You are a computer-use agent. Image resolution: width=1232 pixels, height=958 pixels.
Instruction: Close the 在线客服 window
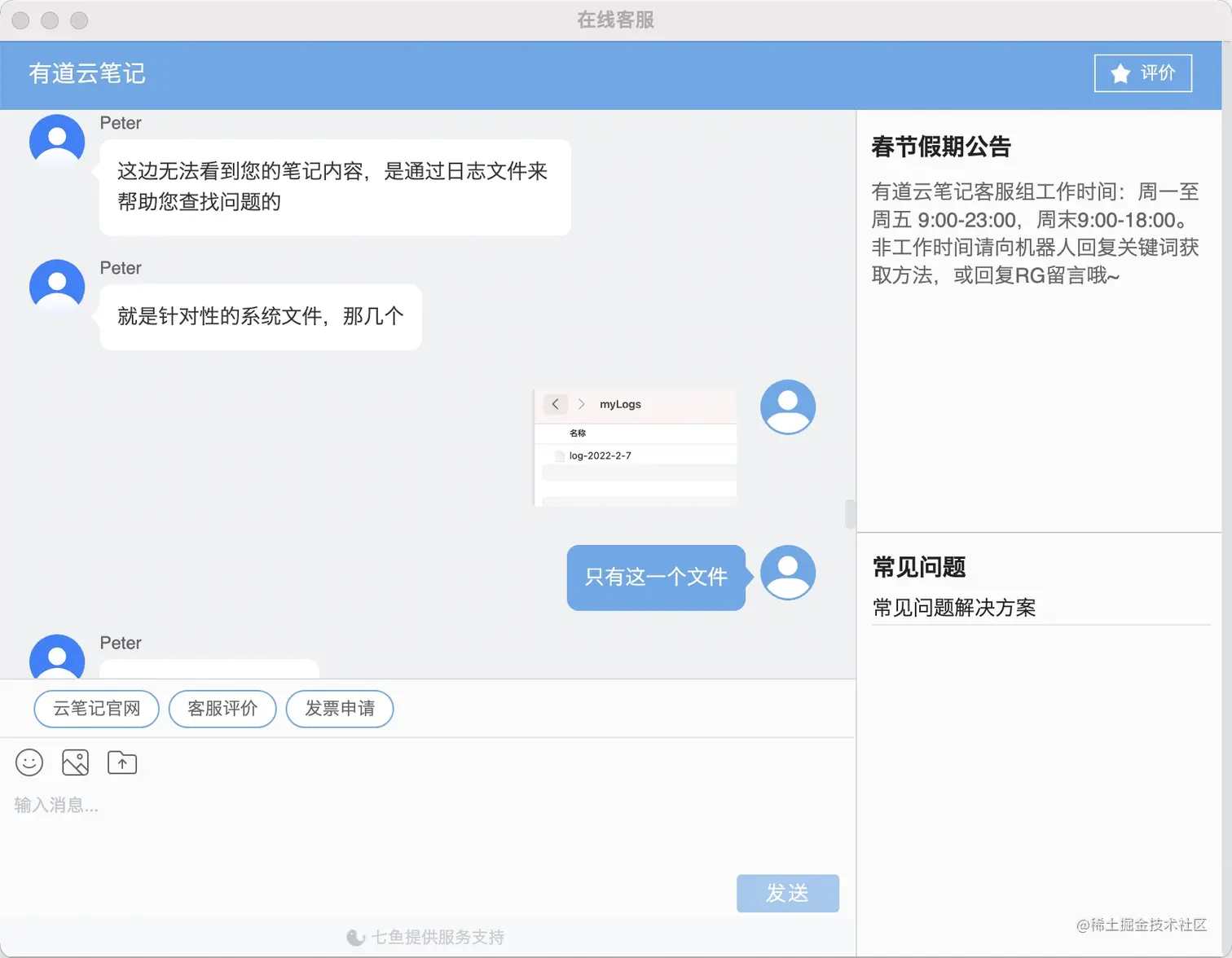(x=21, y=20)
